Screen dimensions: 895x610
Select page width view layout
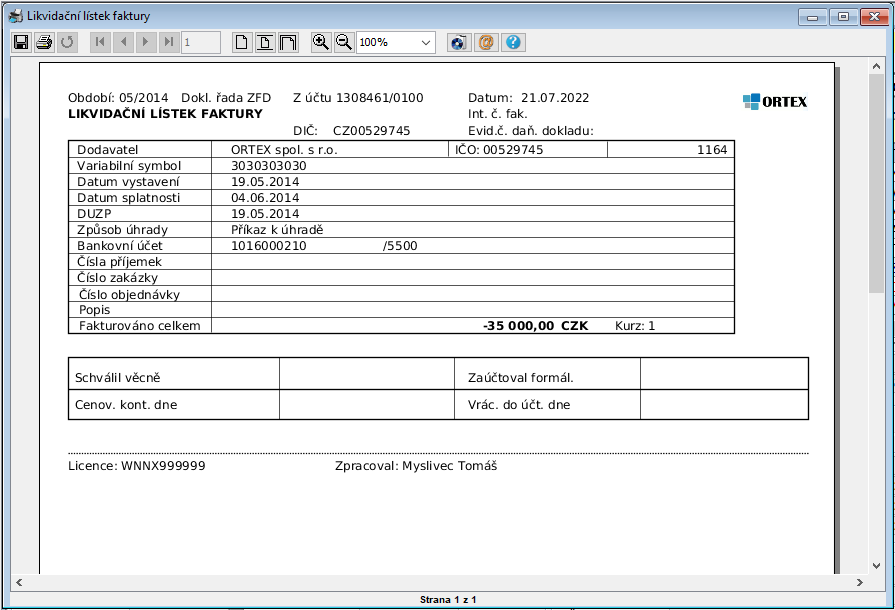pyautogui.click(x=265, y=42)
